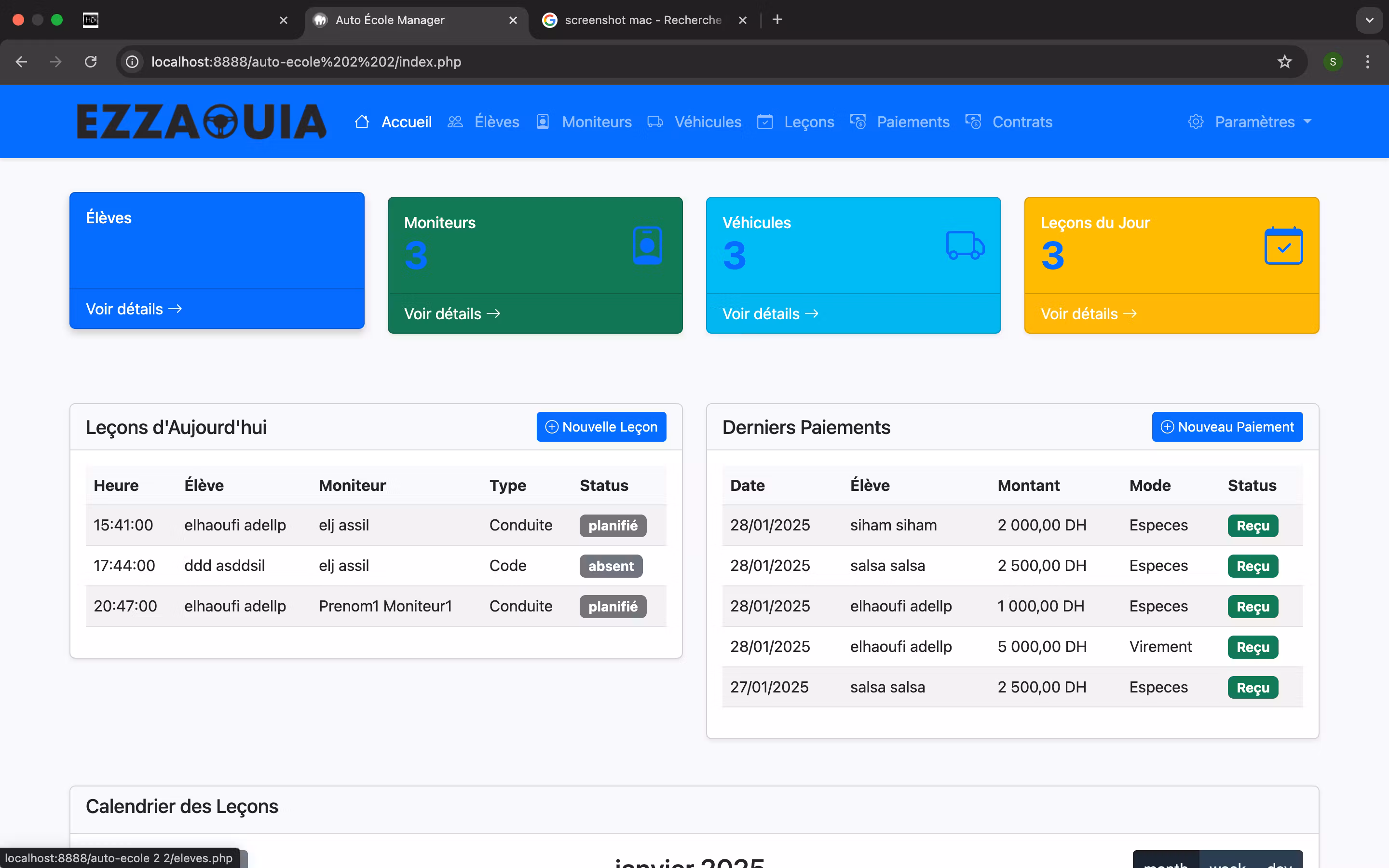View site information icon in address bar

click(x=132, y=61)
